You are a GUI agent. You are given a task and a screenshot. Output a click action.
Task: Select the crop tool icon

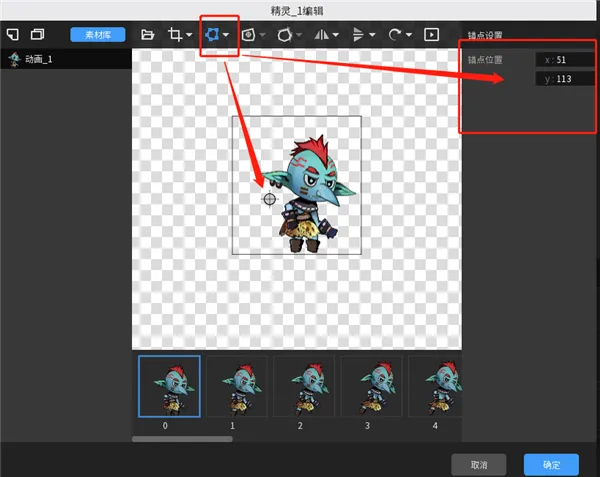click(x=175, y=34)
